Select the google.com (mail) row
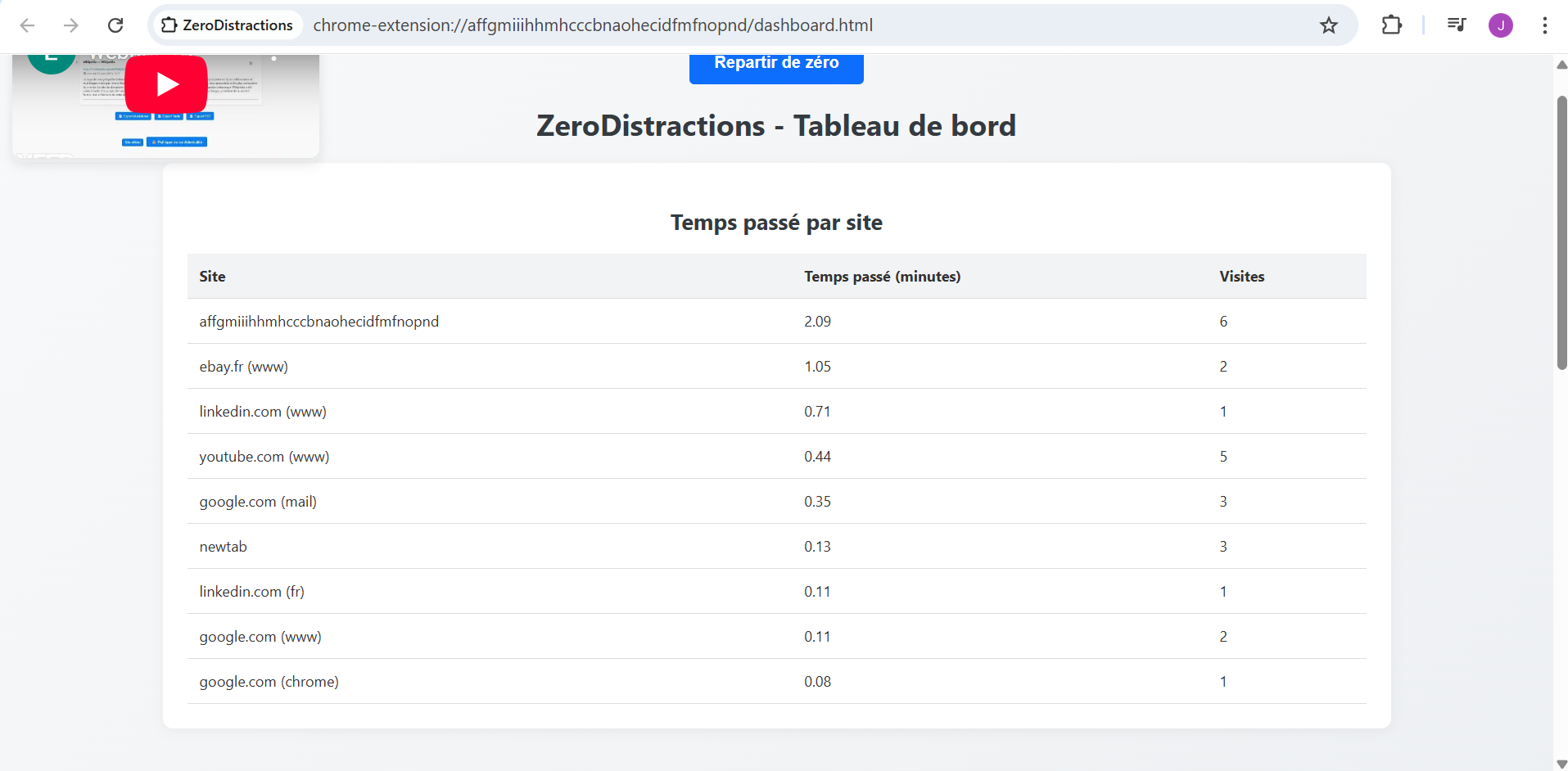The image size is (1568, 771). coord(776,501)
